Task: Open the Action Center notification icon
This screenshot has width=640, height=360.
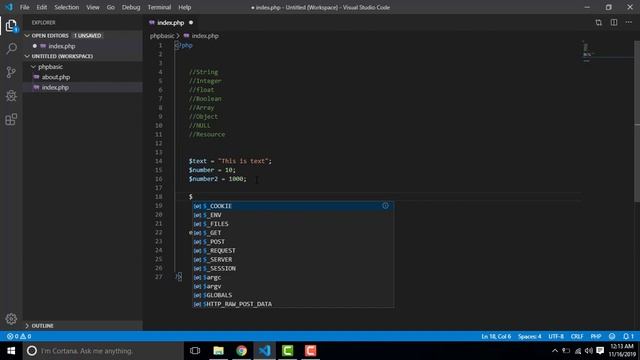Action: [x=600, y=351]
